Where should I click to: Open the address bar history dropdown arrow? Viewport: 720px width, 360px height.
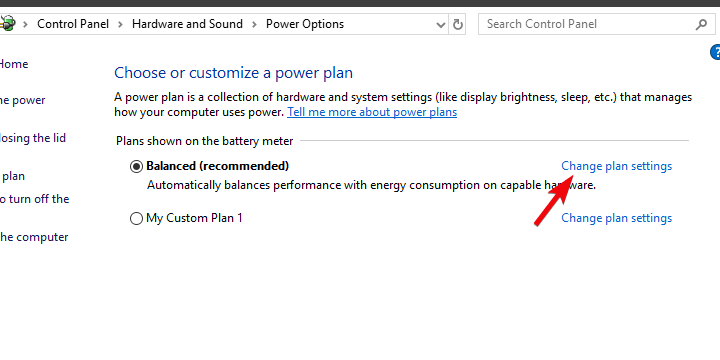440,25
